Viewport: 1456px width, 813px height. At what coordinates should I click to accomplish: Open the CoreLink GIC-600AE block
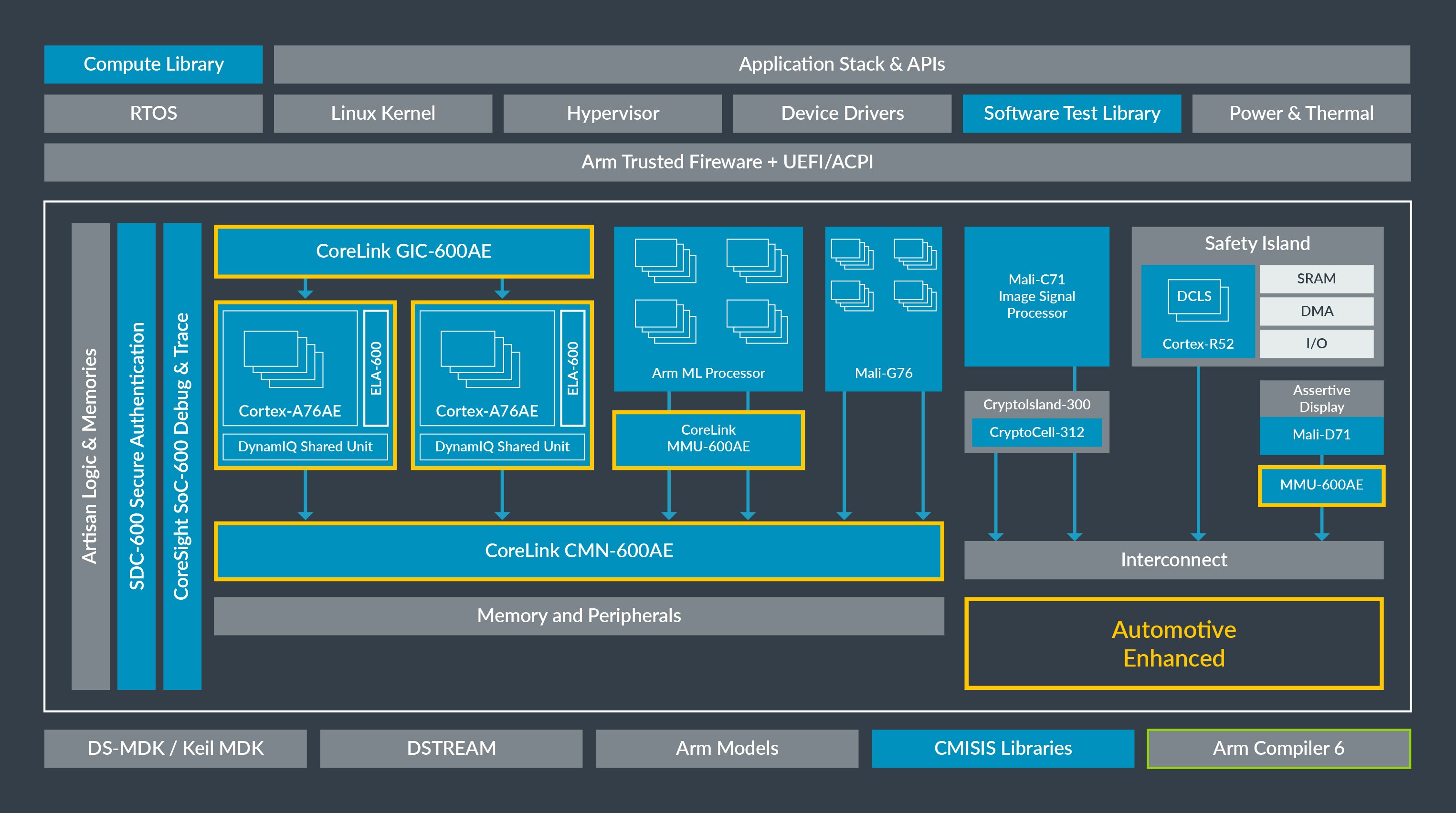click(402, 252)
